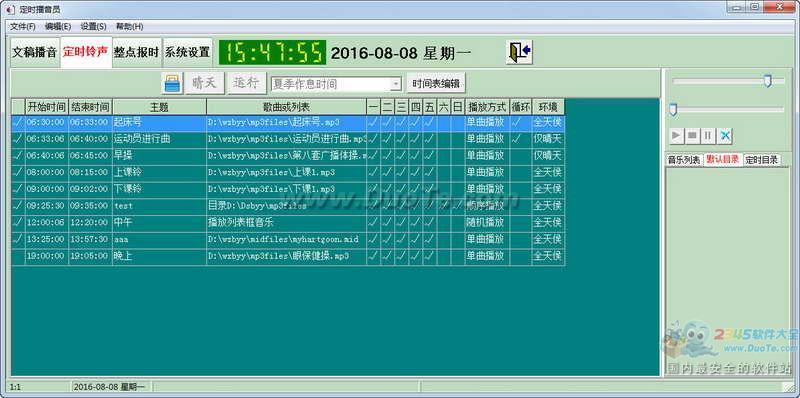Pause playback with the pause button
Viewport: 800px width, 398px height.
pos(708,136)
